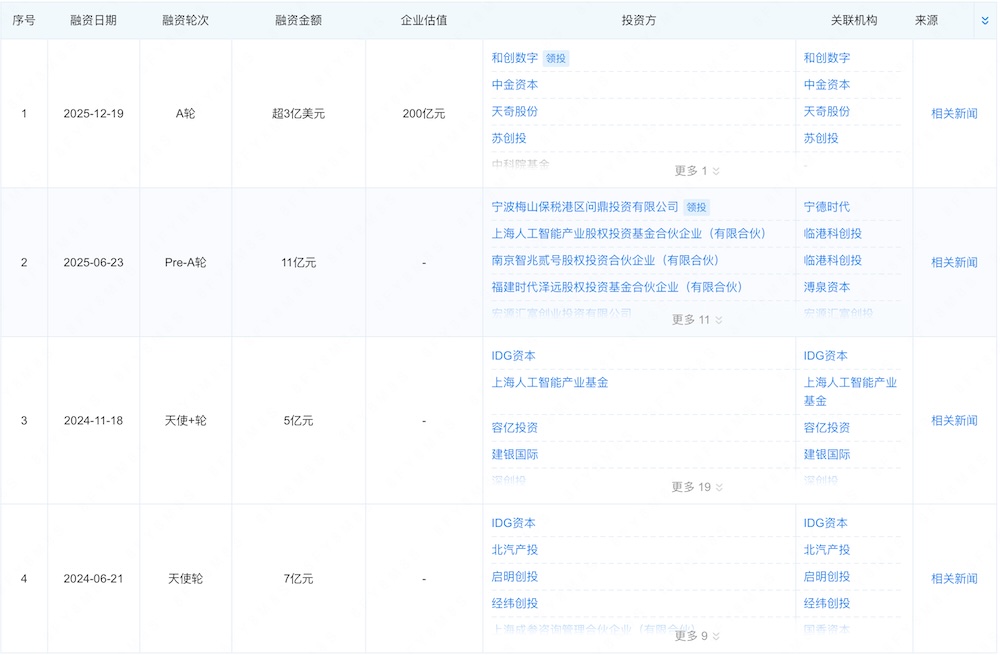
Task: Select the round cell Pre-A轮
Action: (x=185, y=262)
